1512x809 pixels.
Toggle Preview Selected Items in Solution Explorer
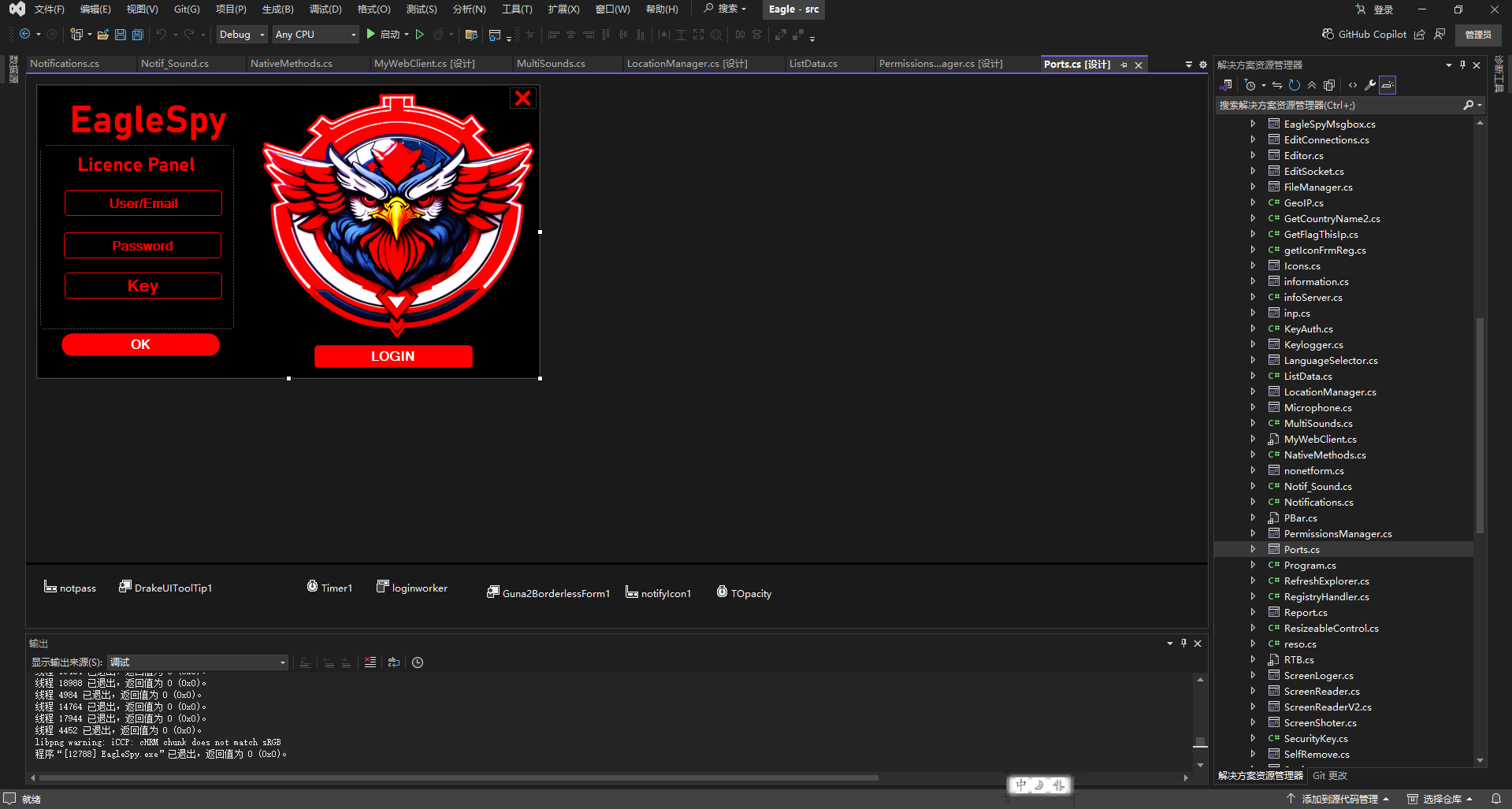point(1388,85)
